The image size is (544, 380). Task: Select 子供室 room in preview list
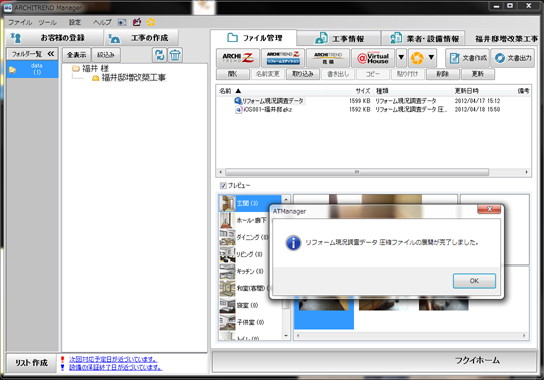pyautogui.click(x=250, y=322)
